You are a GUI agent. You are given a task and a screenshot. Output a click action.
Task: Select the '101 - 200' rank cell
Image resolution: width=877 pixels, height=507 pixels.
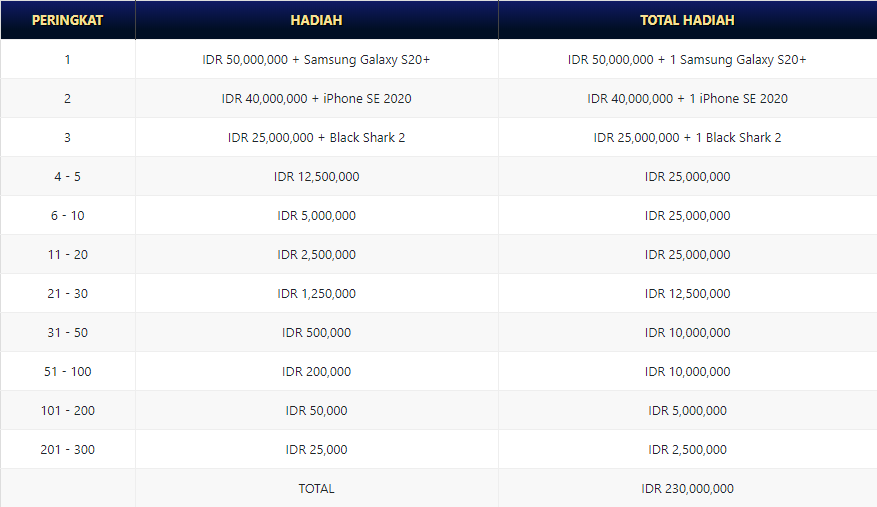tap(68, 410)
